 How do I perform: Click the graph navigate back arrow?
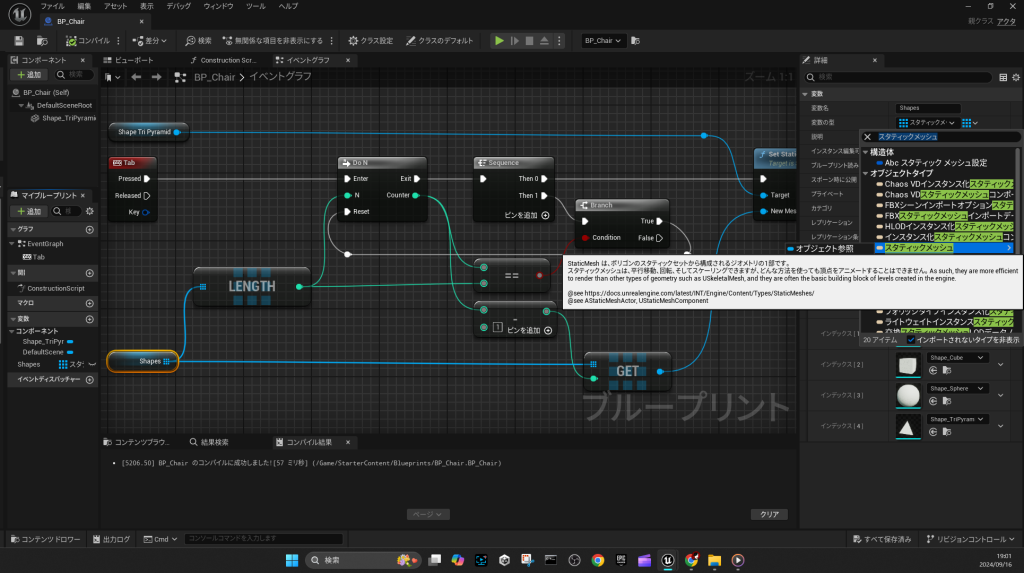[x=136, y=77]
